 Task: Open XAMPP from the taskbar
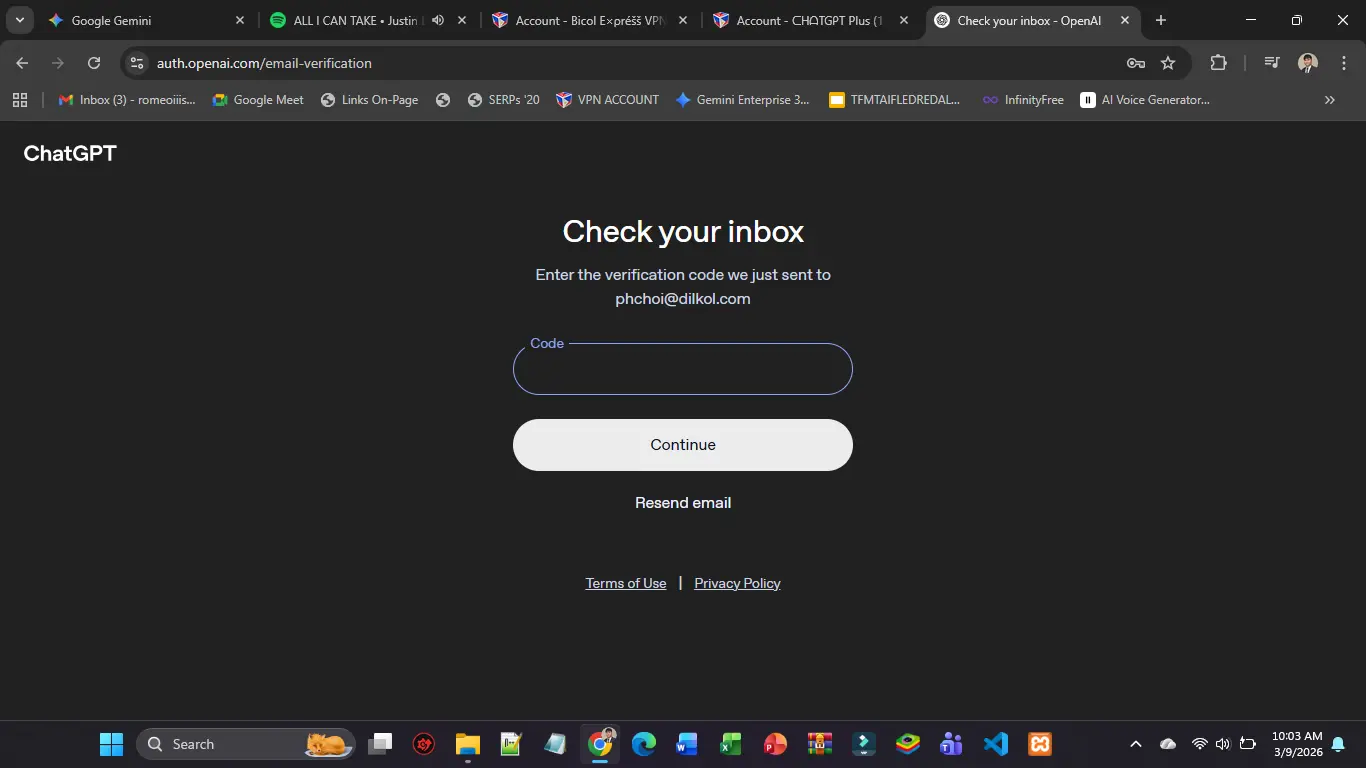point(1040,744)
